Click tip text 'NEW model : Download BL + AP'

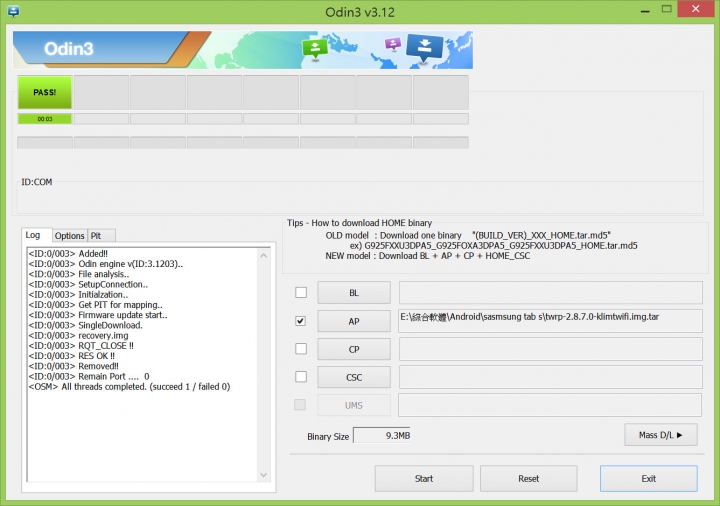pos(428,256)
